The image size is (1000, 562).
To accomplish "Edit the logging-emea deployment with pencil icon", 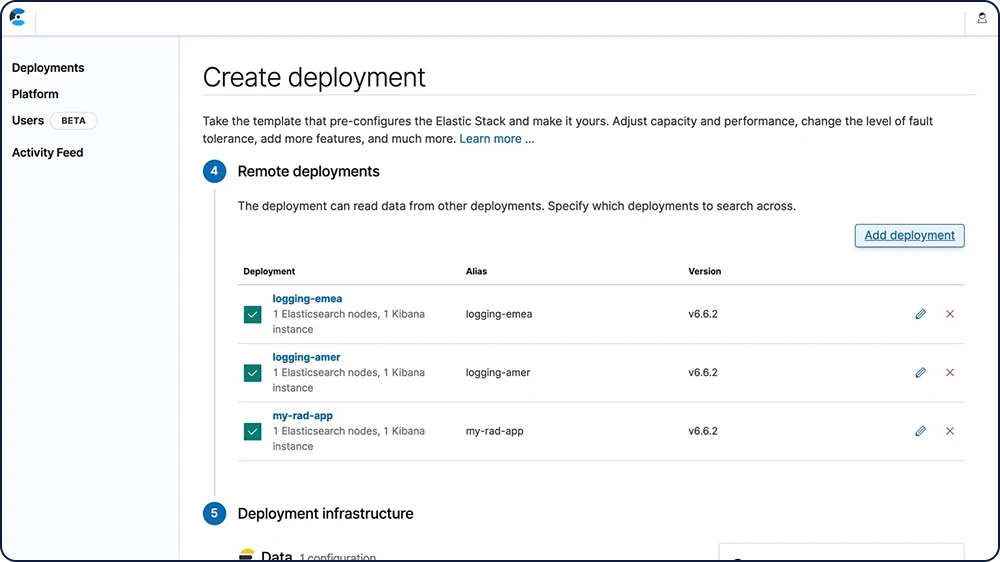I will [x=920, y=314].
